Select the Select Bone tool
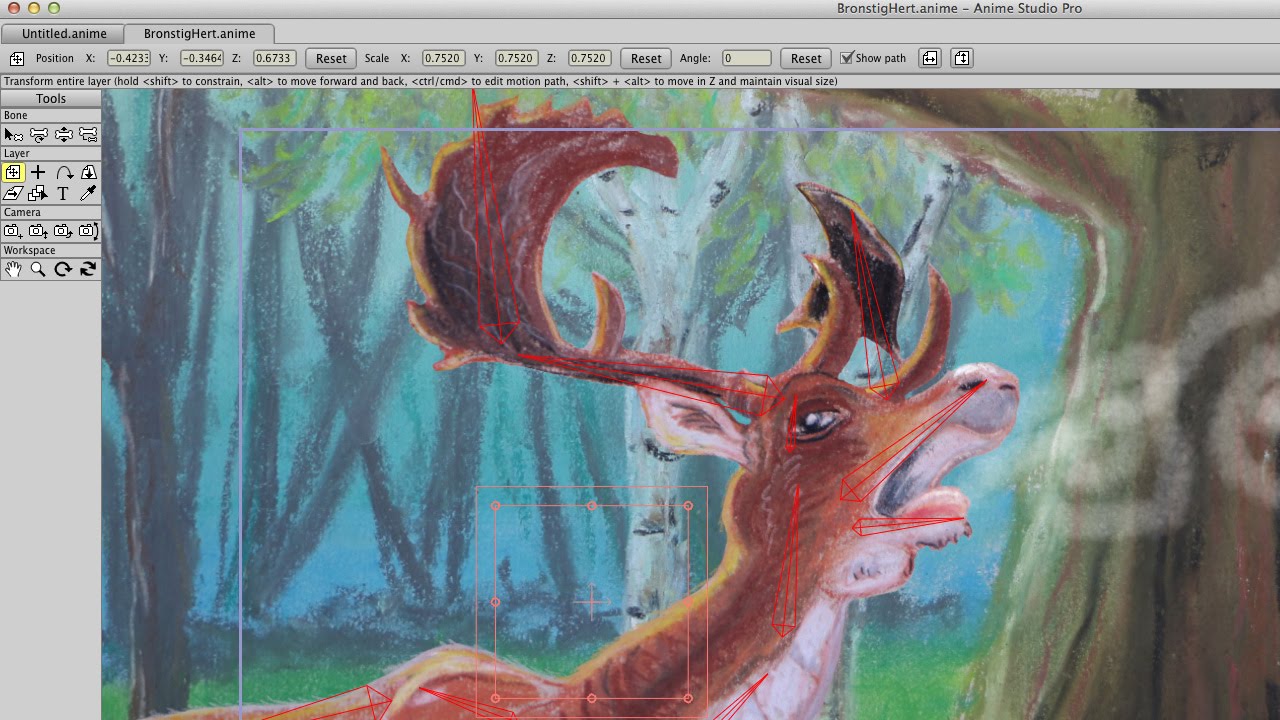Image resolution: width=1280 pixels, height=720 pixels. point(13,134)
